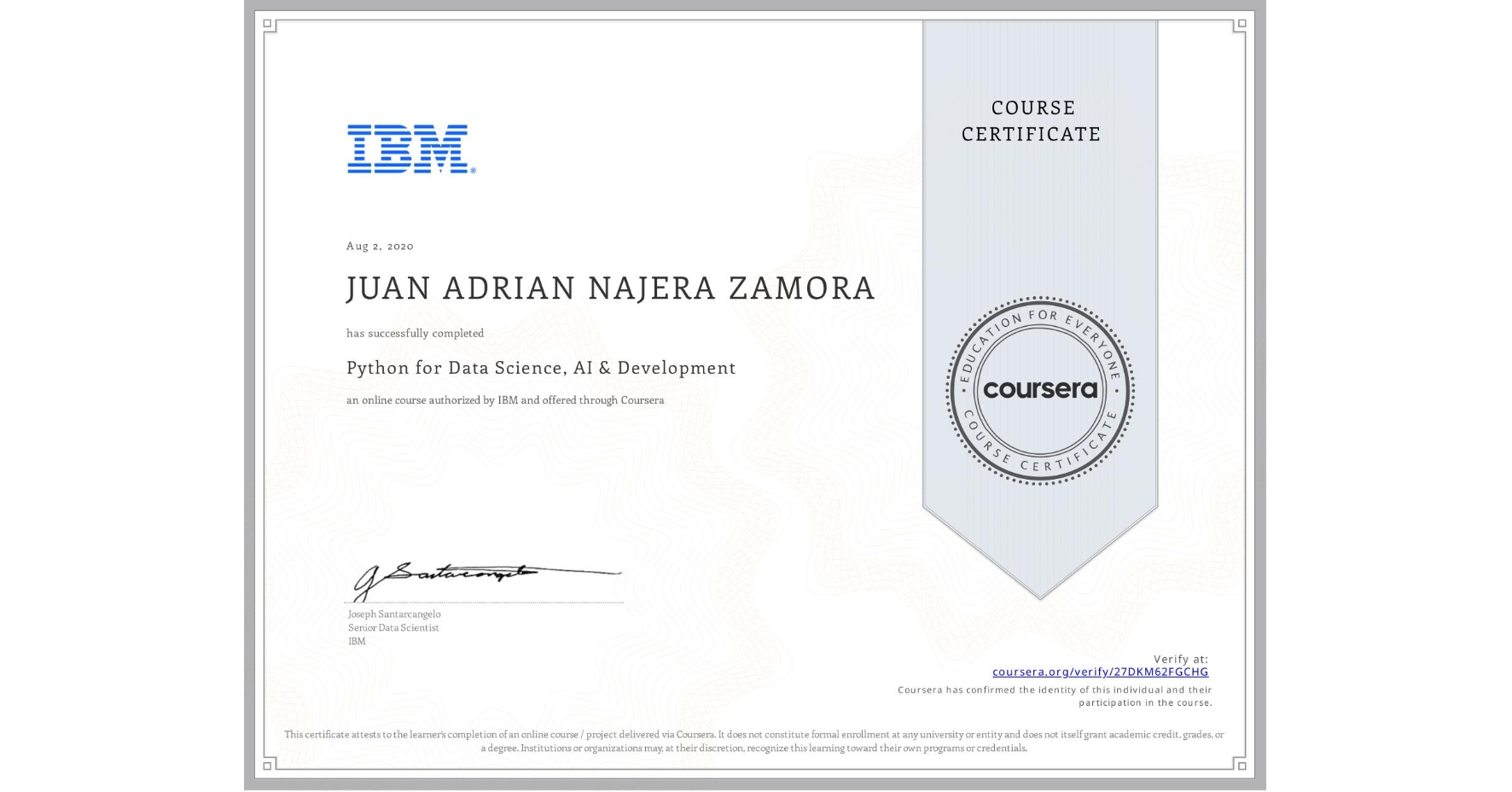Click the 'Joseph Santarcangelo' credential text
This screenshot has height=792, width=1512.
pyautogui.click(x=395, y=614)
